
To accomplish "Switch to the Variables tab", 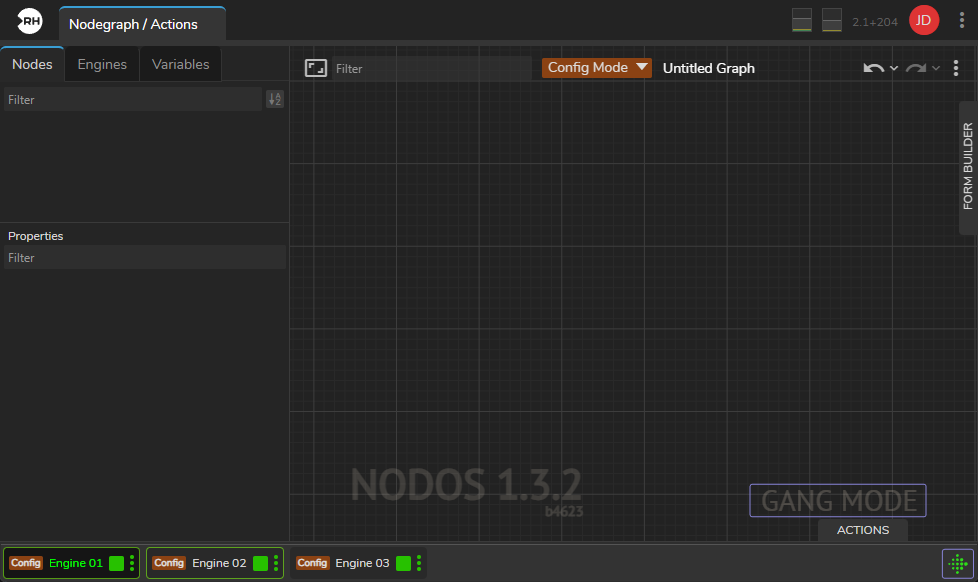I will click(180, 64).
